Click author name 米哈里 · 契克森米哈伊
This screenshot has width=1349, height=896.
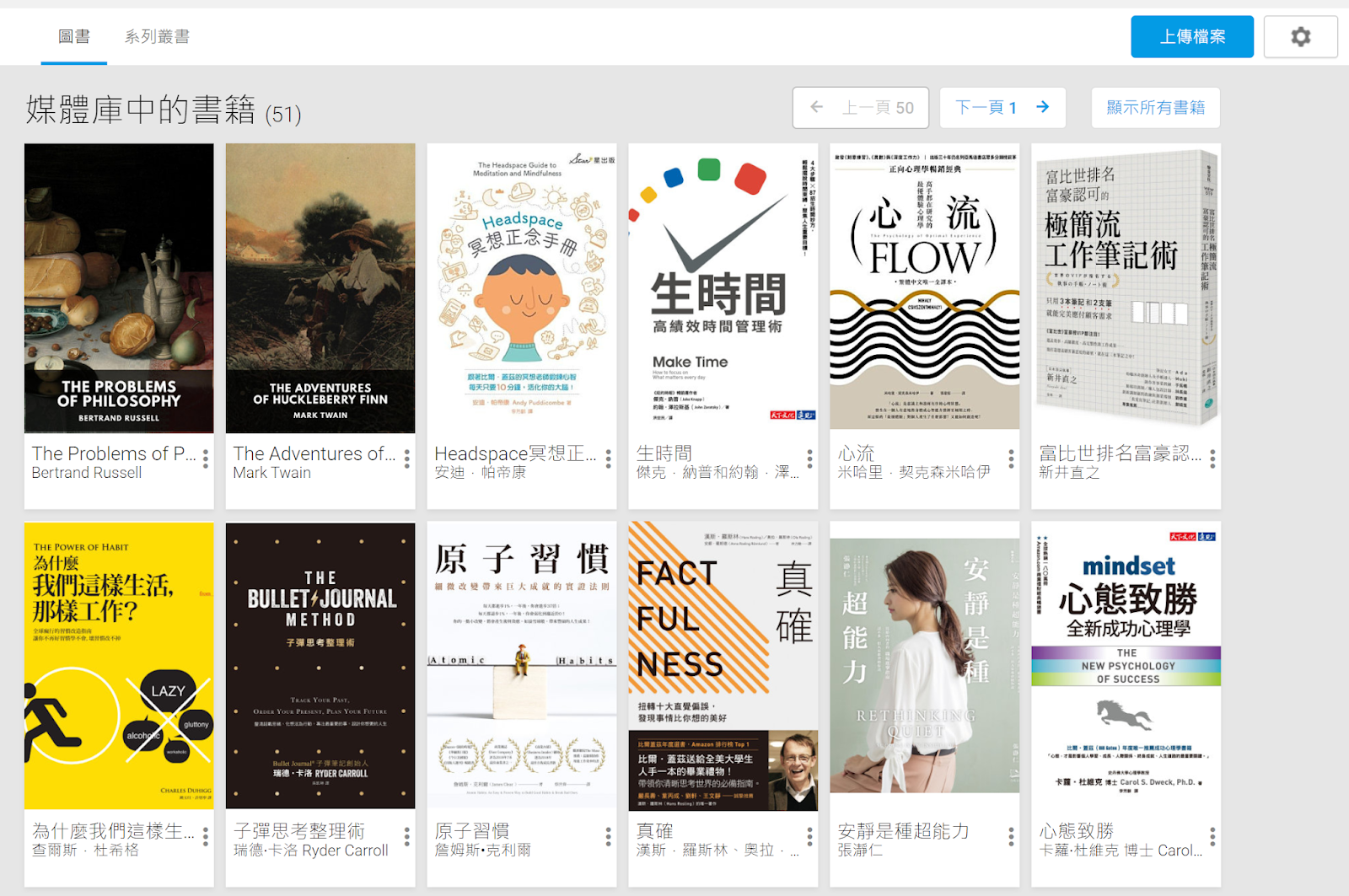pos(914,473)
